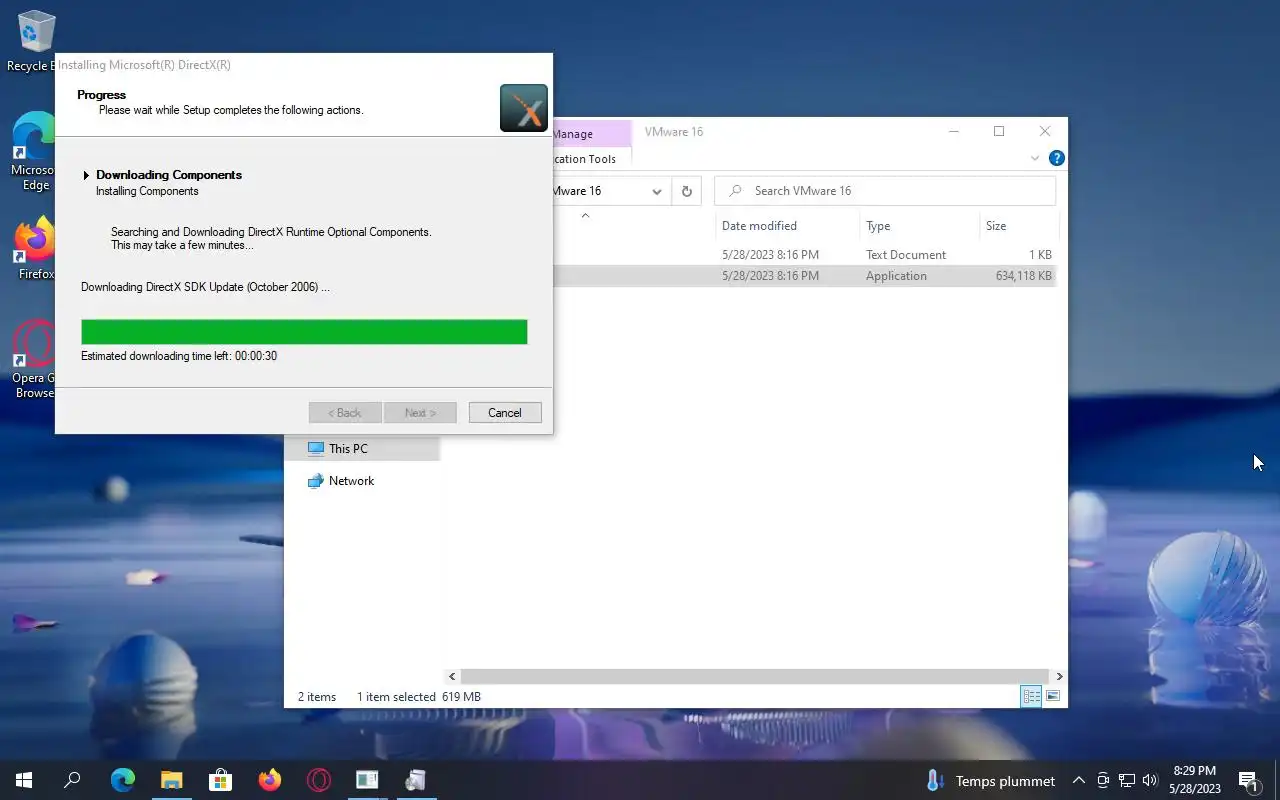Click the download progress bar in DirectX setup

pyautogui.click(x=304, y=332)
